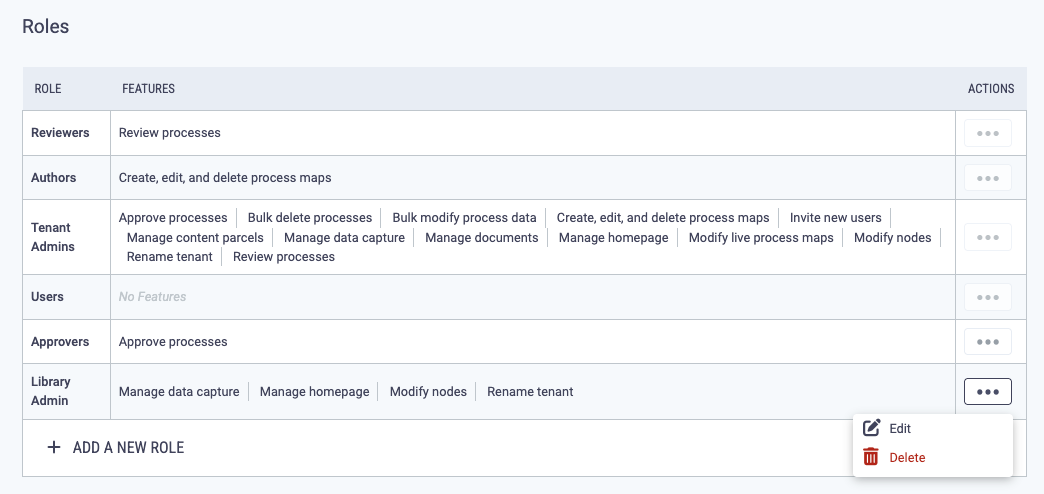The image size is (1044, 494).
Task: Select the Approvers role name
Action: (60, 342)
